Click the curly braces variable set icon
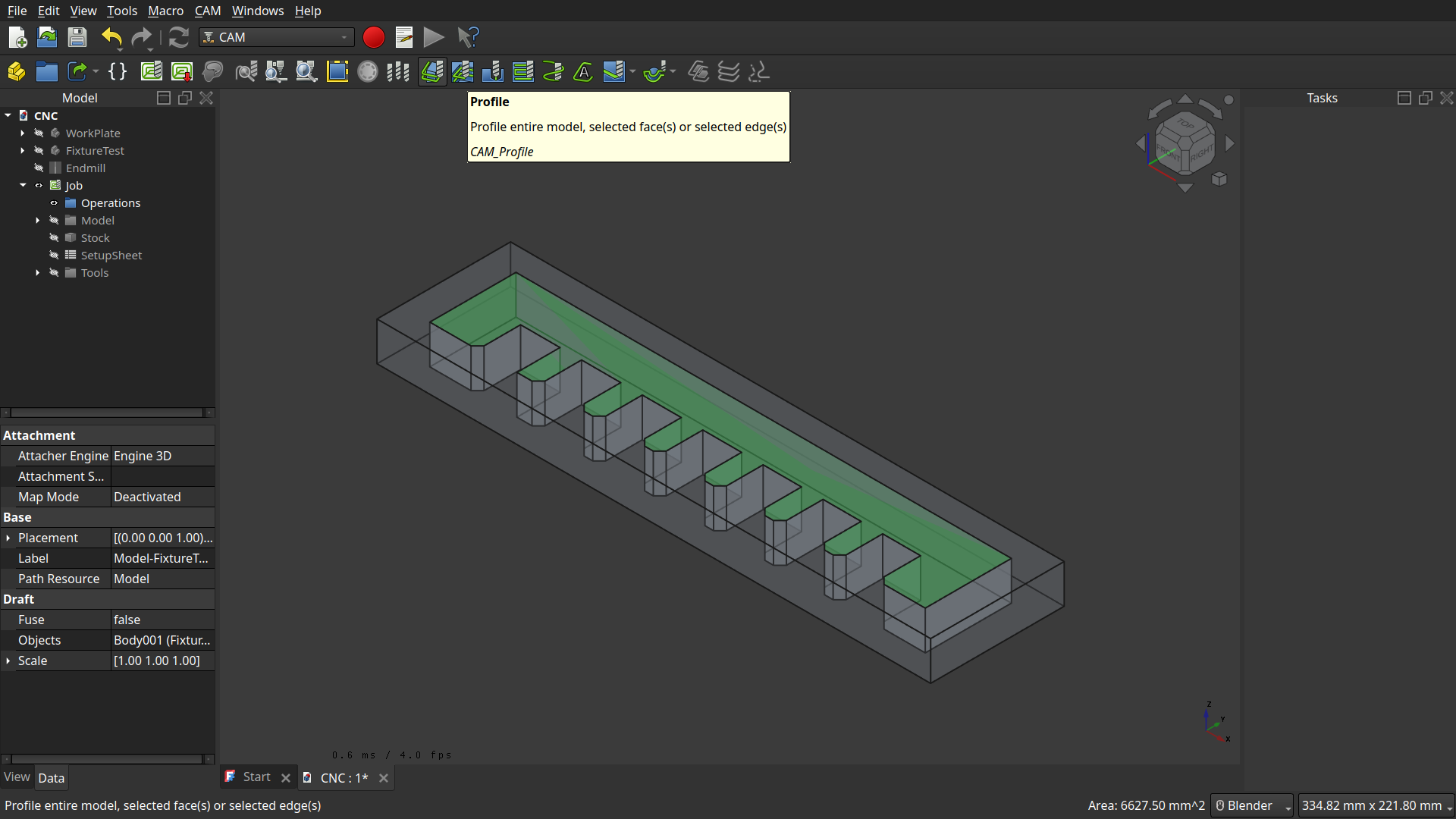The height and width of the screenshot is (819, 1456). (x=118, y=72)
